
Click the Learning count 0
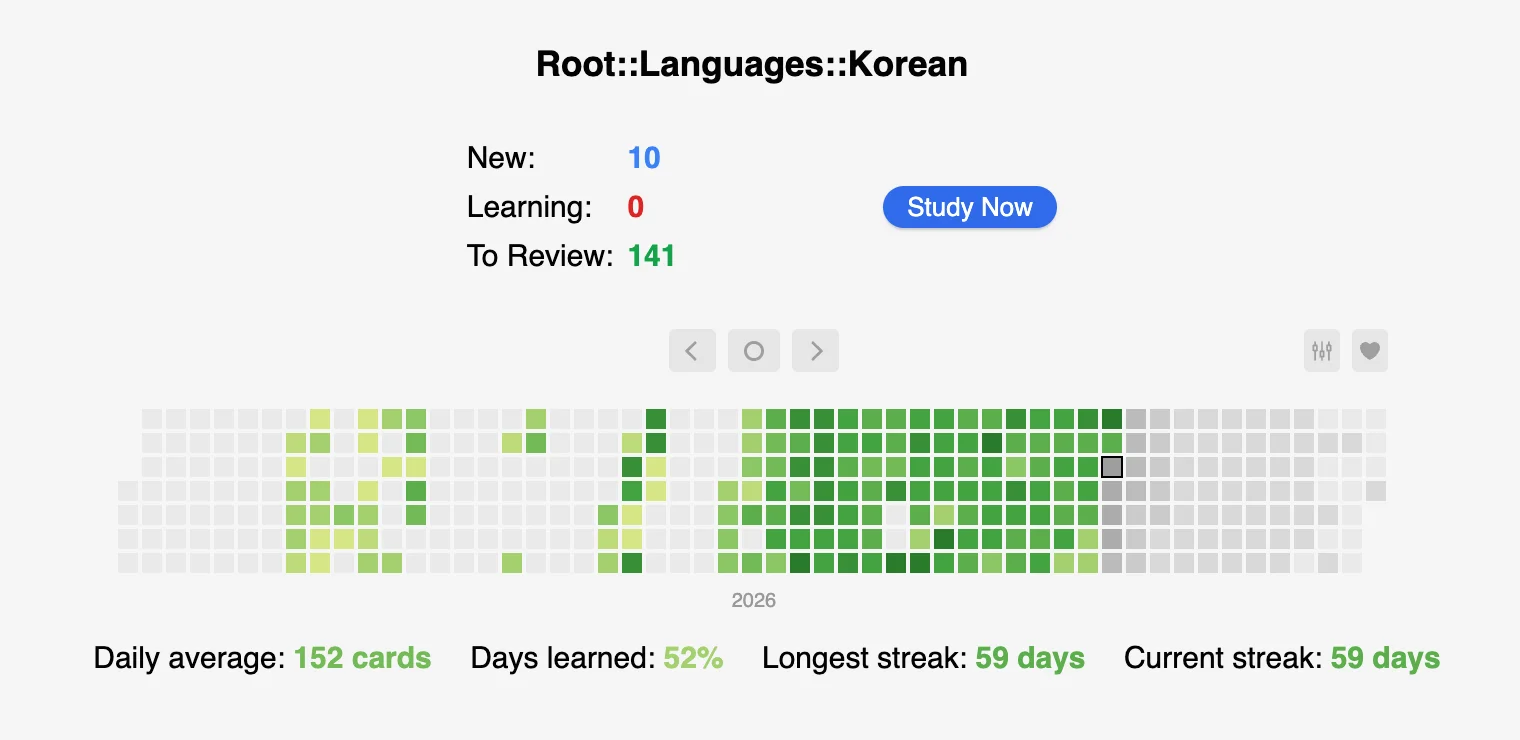(x=636, y=207)
